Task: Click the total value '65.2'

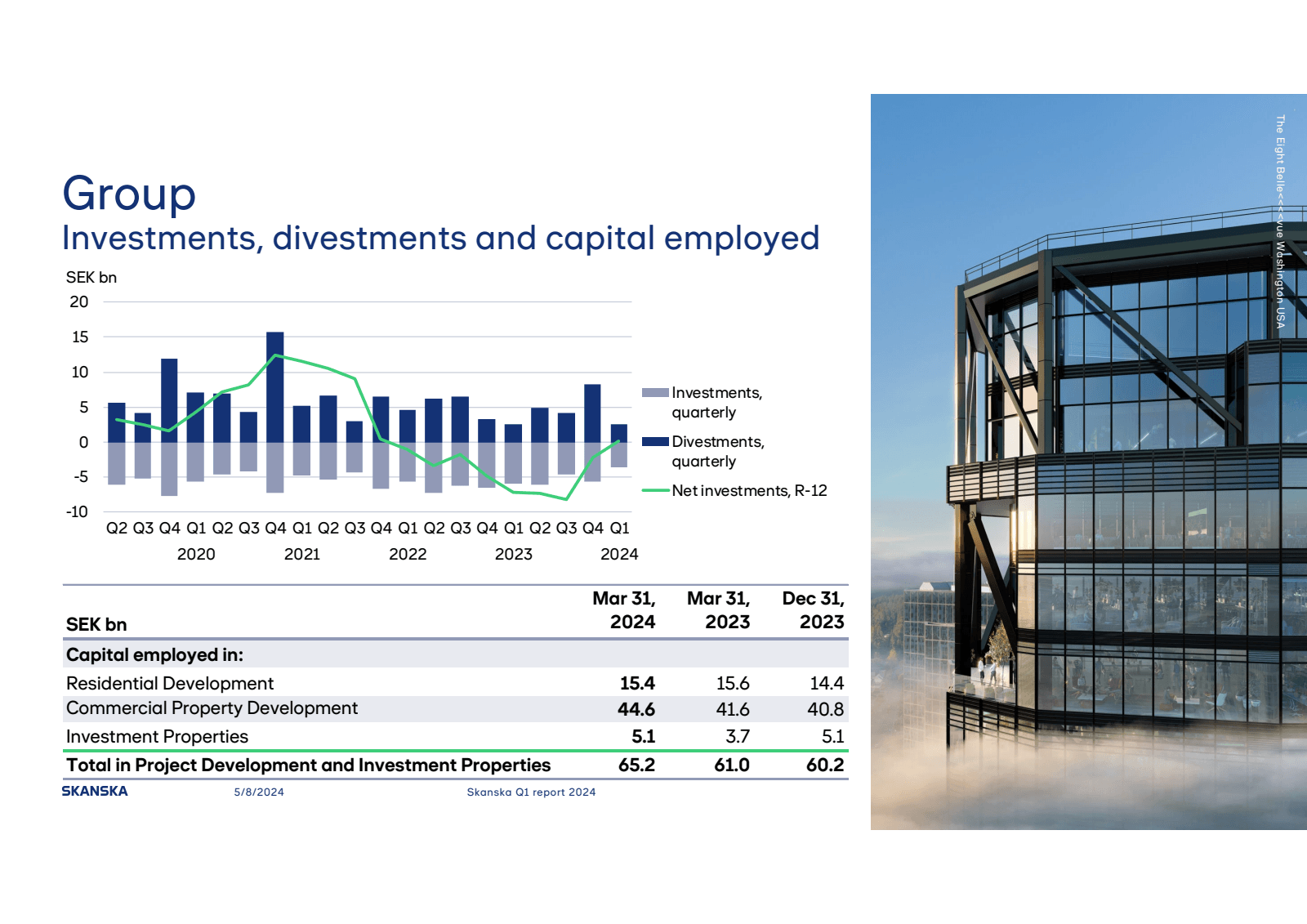Action: pyautogui.click(x=636, y=766)
